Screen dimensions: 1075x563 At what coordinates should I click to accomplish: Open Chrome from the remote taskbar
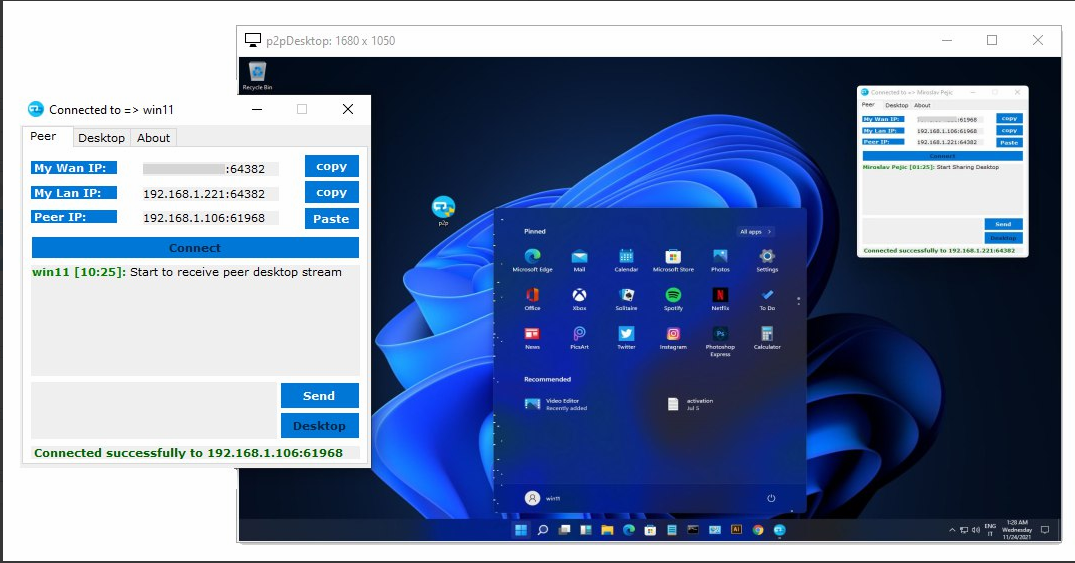pyautogui.click(x=758, y=530)
